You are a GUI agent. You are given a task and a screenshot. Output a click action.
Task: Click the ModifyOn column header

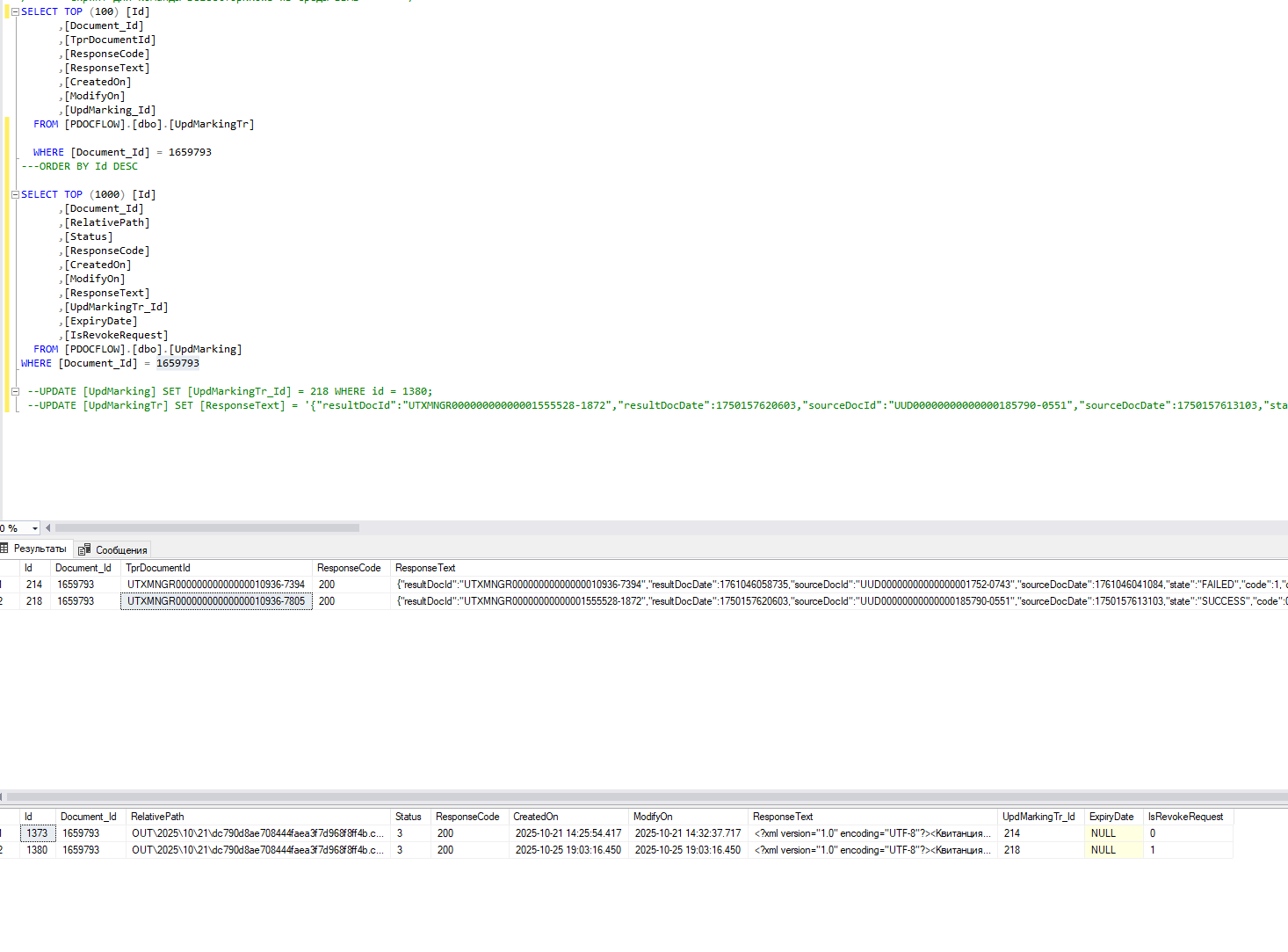click(688, 817)
